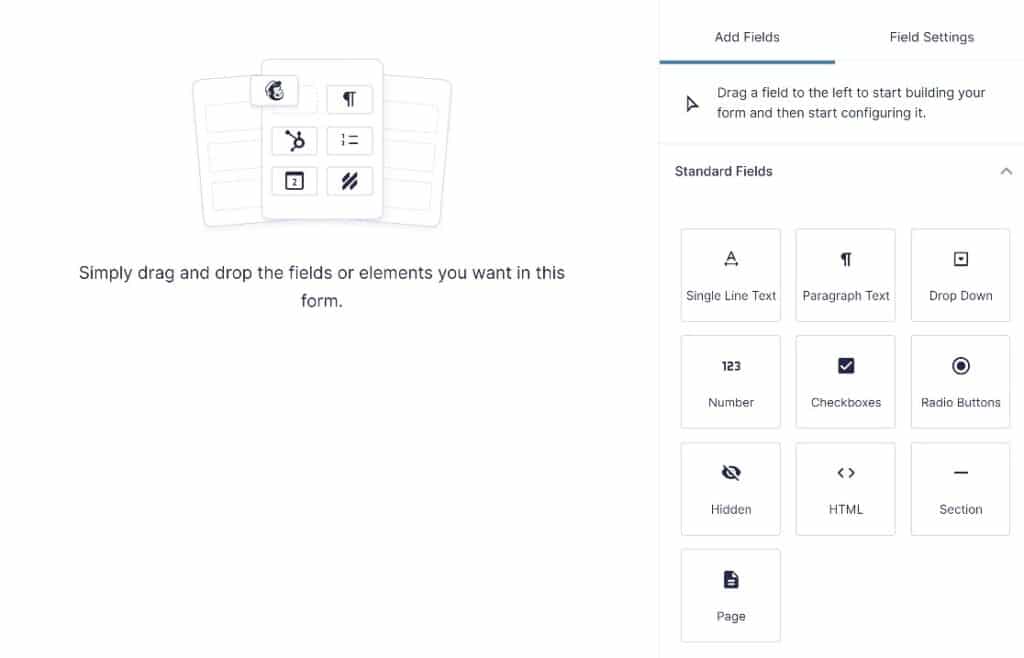
Task: Add a Drop Down field
Action: (x=959, y=275)
